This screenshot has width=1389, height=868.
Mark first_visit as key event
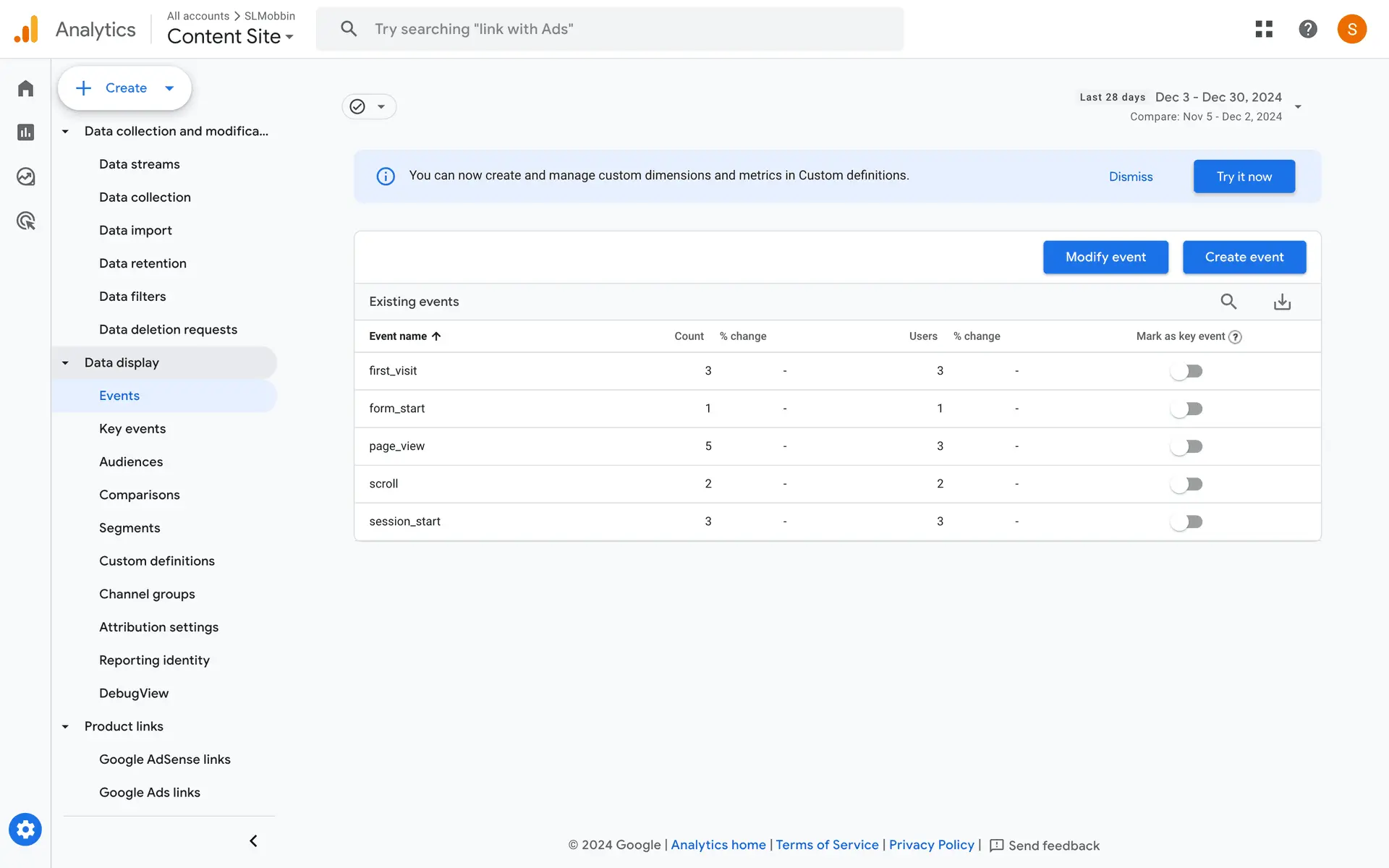pyautogui.click(x=1186, y=371)
